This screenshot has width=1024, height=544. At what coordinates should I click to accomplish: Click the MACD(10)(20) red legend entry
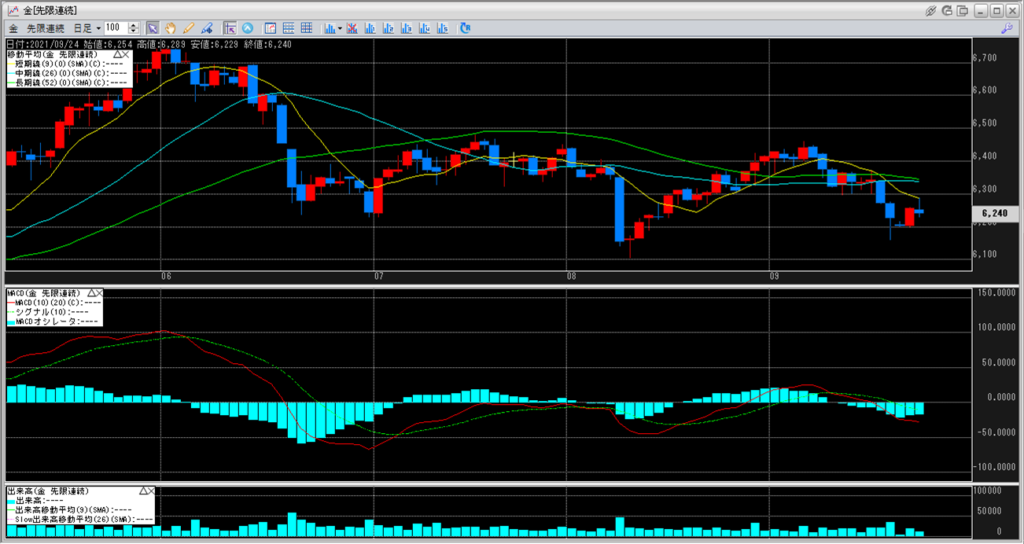tap(54, 302)
